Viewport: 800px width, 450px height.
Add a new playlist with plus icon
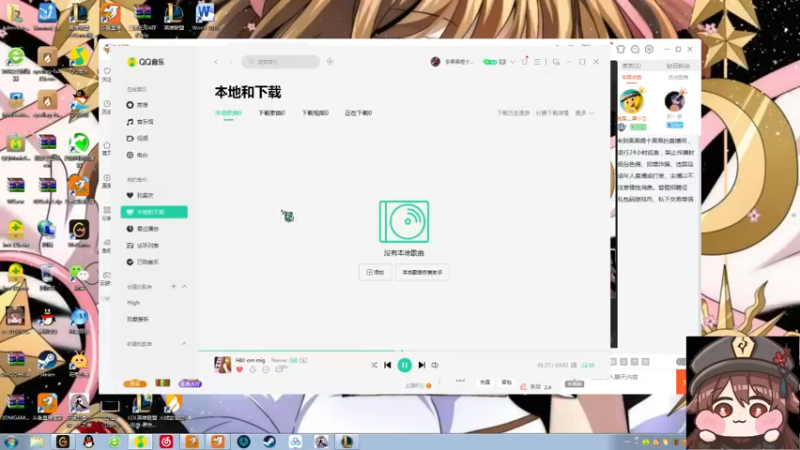[x=173, y=287]
